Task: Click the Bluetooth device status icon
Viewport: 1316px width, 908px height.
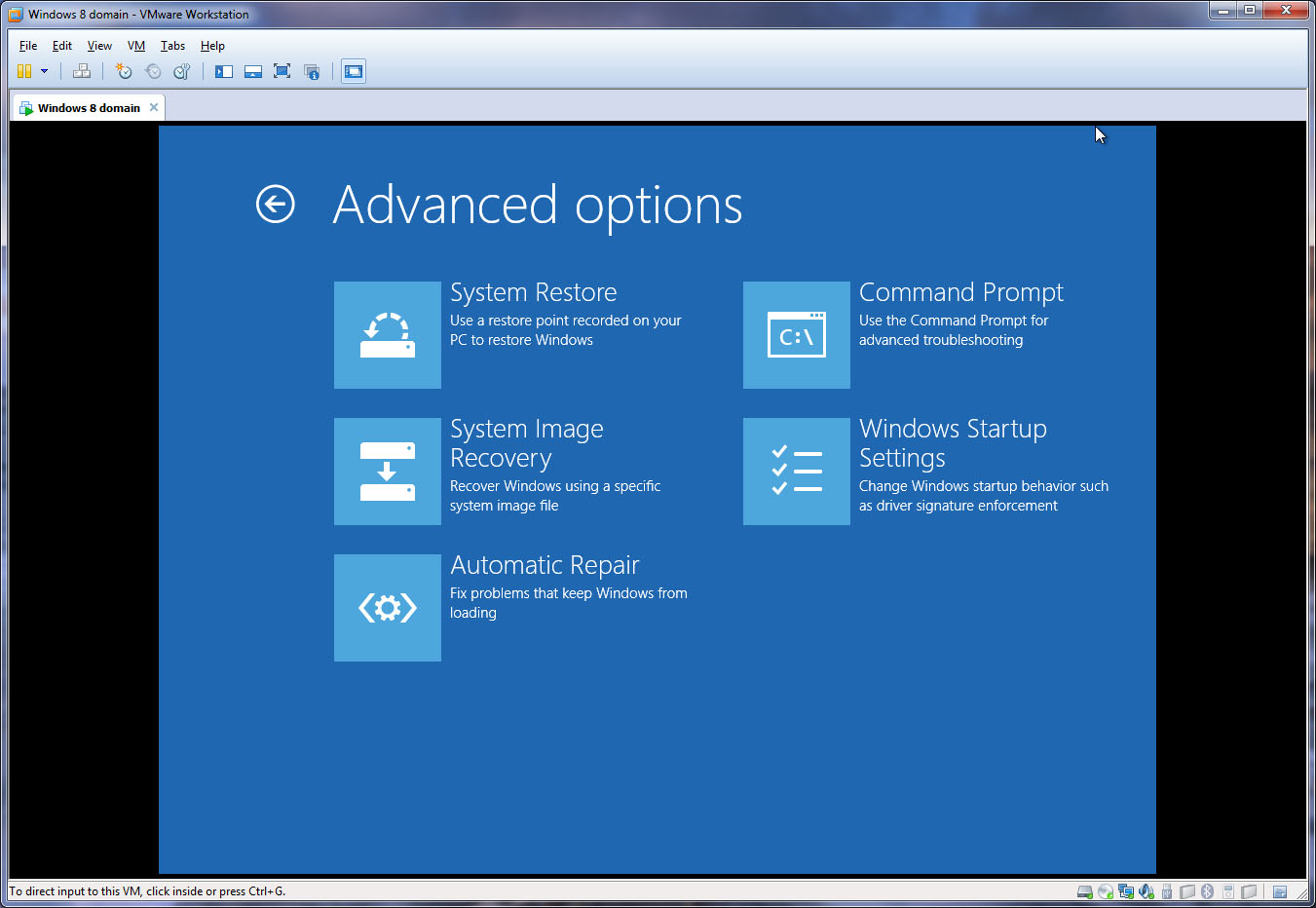Action: click(x=1207, y=891)
